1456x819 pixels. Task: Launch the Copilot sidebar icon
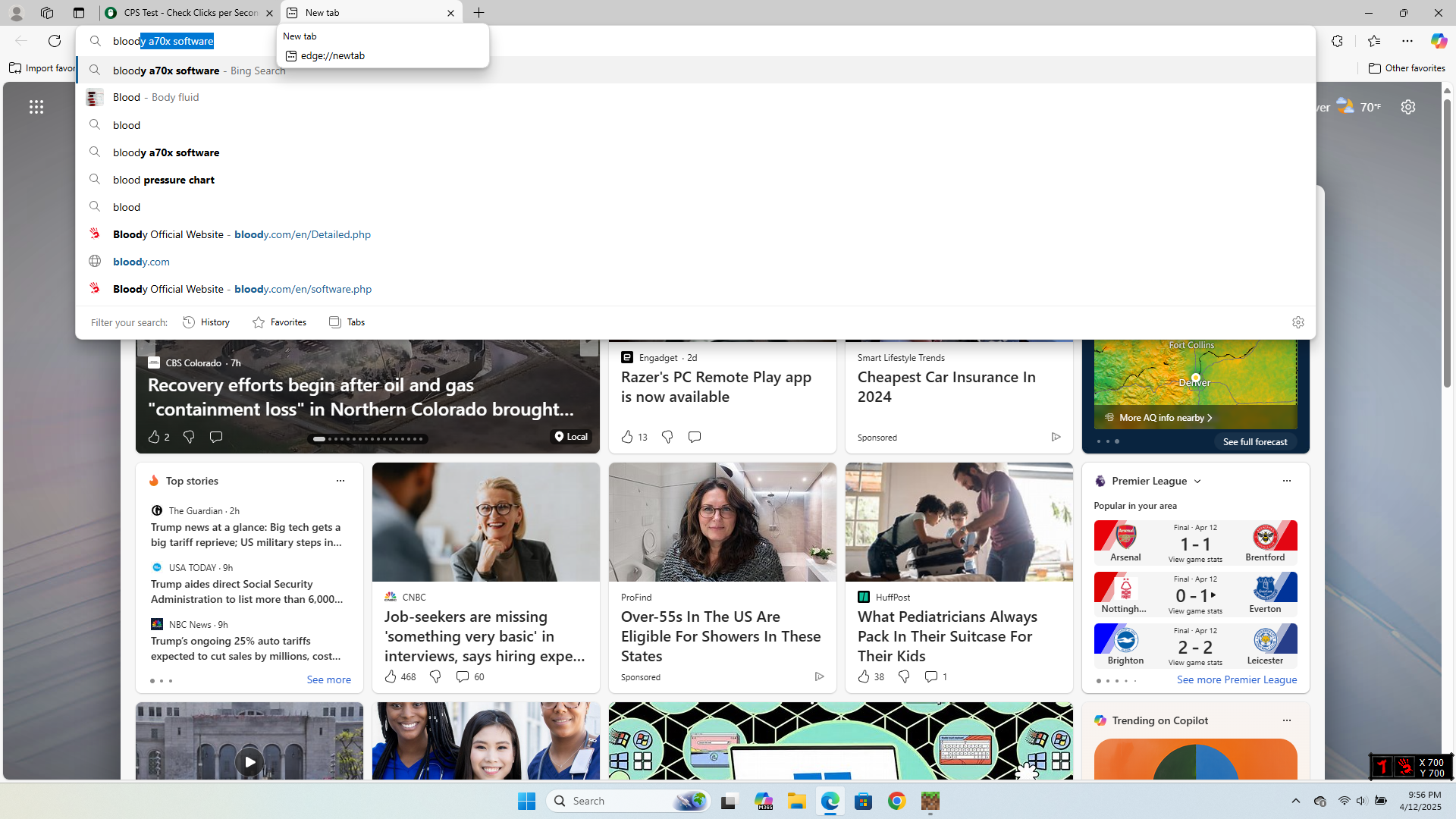pos(1439,41)
